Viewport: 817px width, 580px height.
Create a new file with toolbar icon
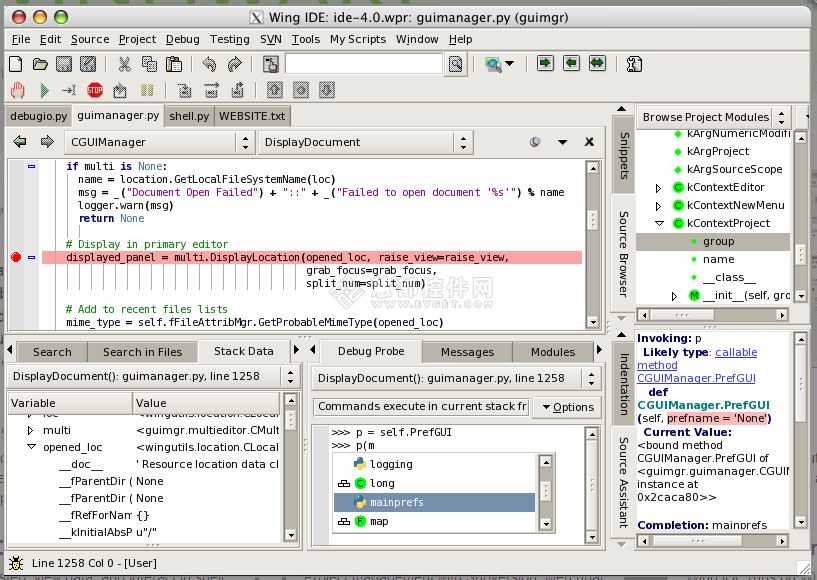tap(16, 64)
